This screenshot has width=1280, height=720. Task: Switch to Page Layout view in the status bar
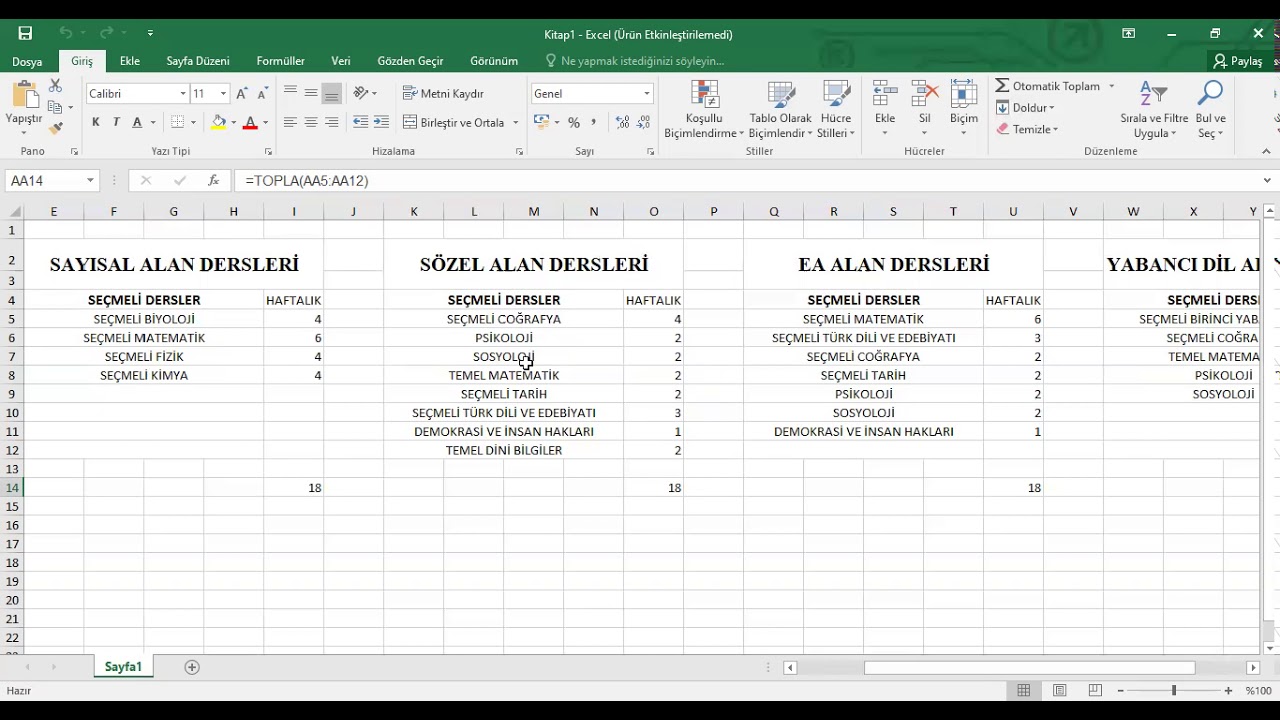[x=1059, y=690]
